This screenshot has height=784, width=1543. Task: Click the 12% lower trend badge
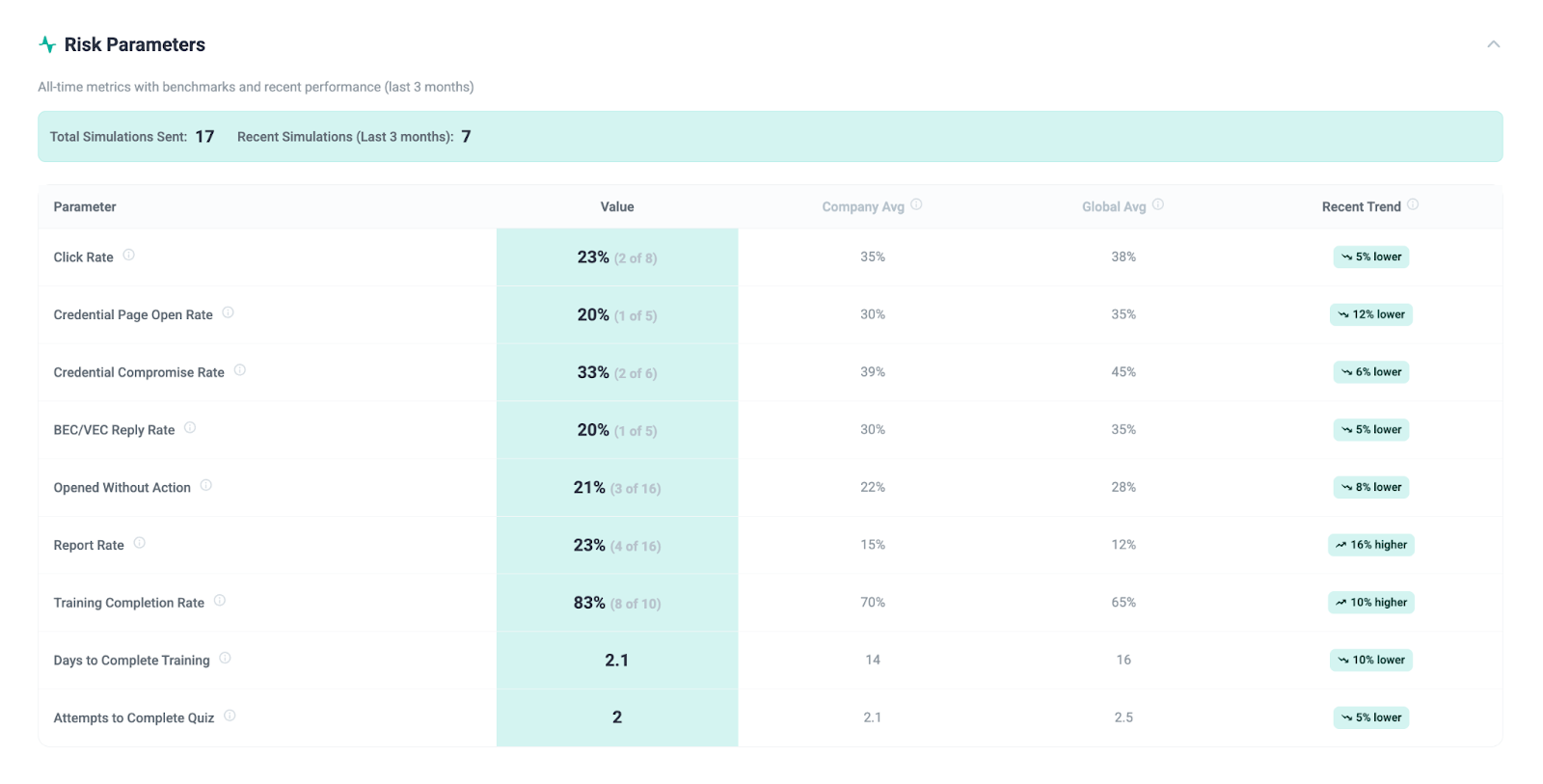[1370, 314]
